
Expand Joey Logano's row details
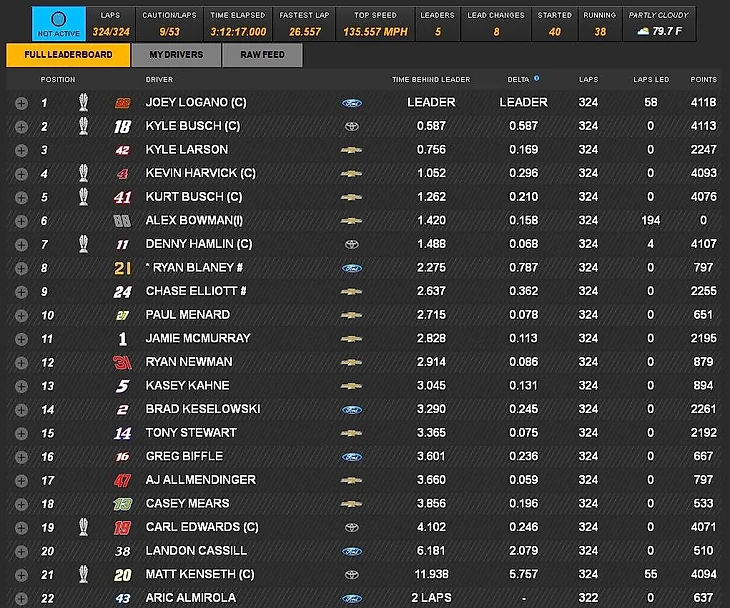[21, 102]
